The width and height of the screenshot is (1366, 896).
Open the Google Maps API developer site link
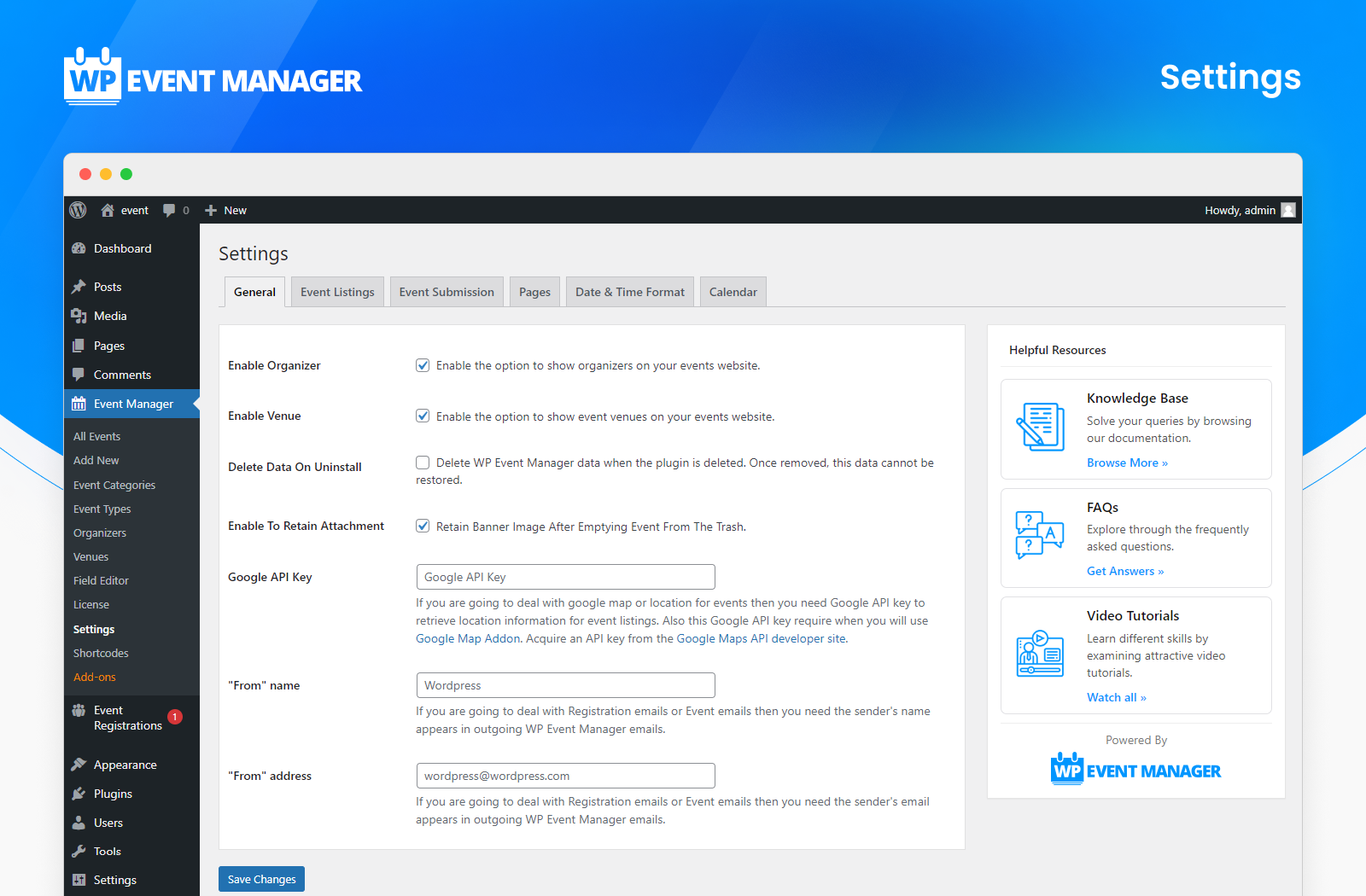(762, 638)
